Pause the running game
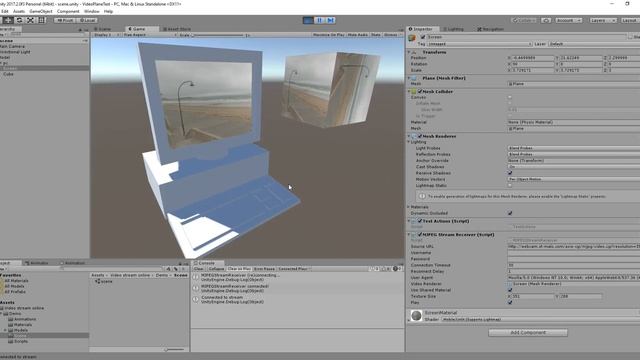 [x=319, y=20]
